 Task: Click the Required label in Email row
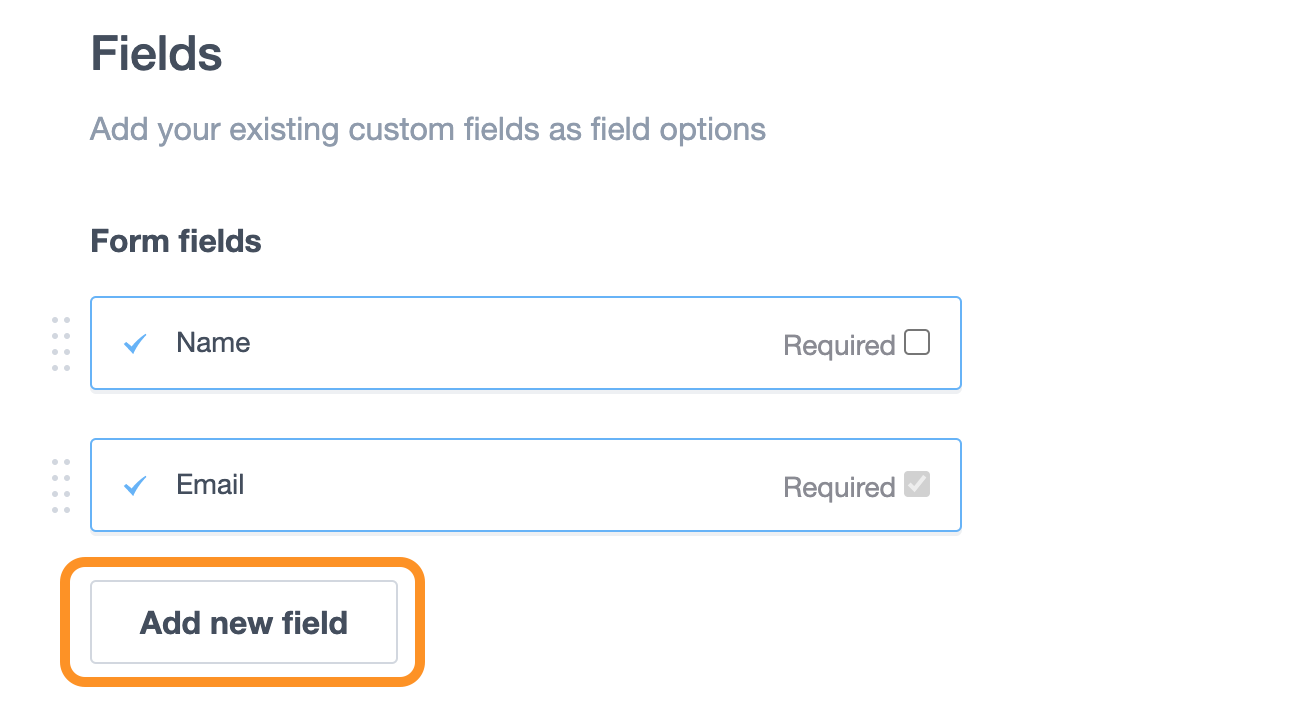[838, 488]
